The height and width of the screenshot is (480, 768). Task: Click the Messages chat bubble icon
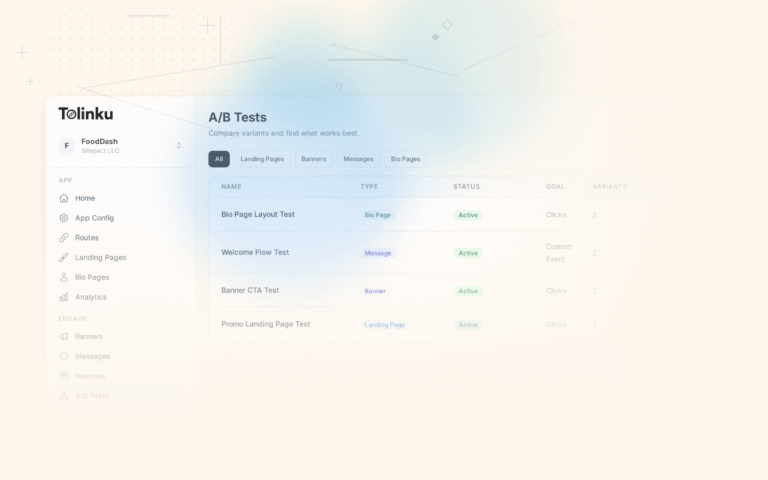coord(64,356)
